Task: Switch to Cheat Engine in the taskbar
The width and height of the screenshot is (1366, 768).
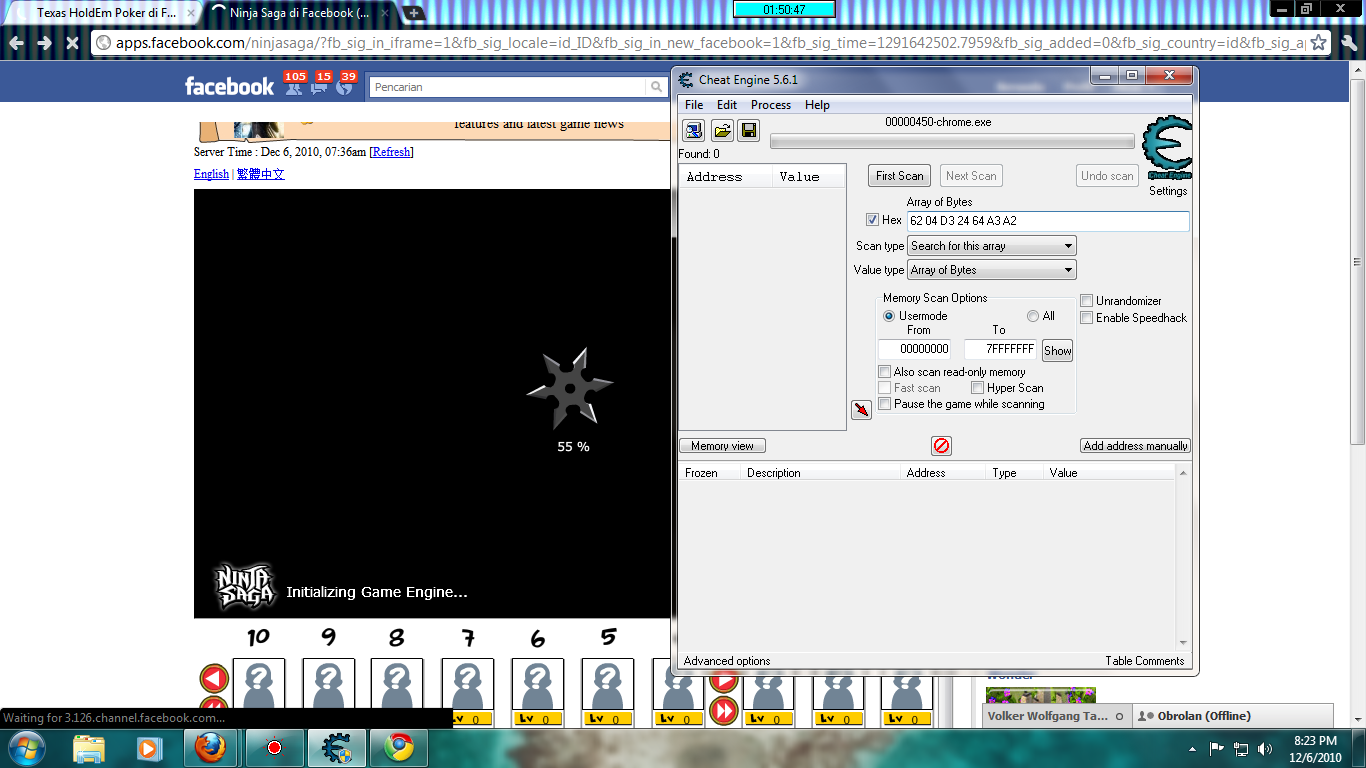Action: (x=336, y=747)
